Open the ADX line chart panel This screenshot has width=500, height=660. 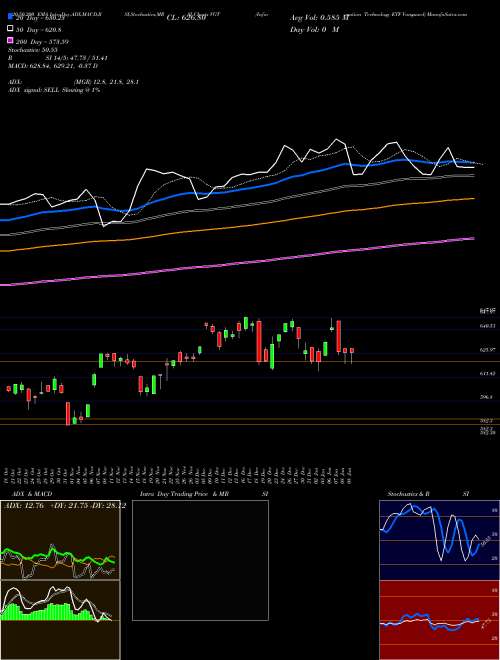(60, 540)
